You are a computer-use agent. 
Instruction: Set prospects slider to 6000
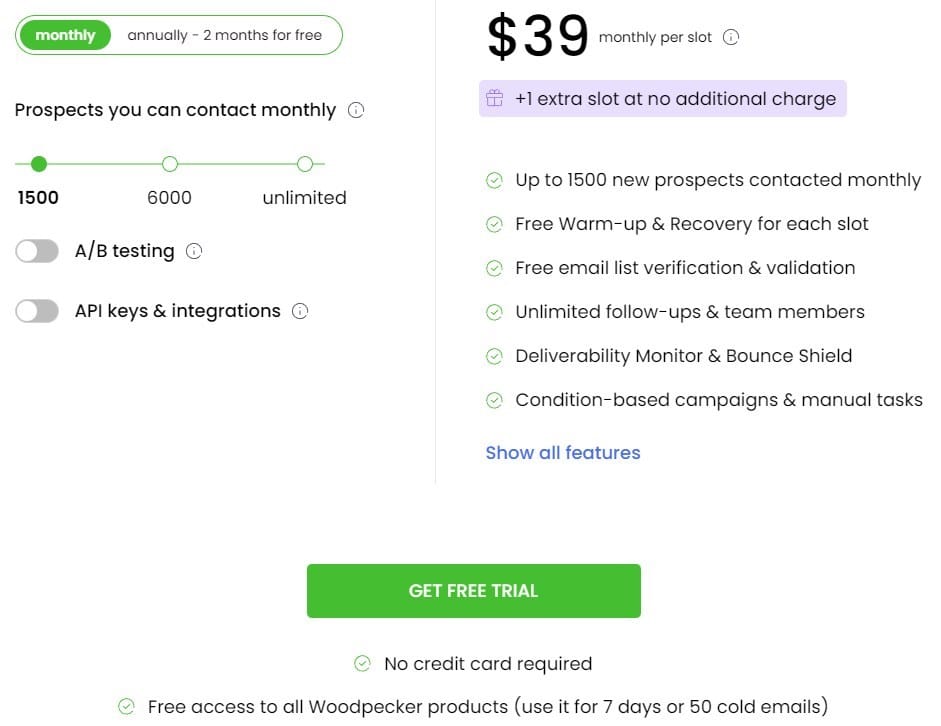coord(170,164)
